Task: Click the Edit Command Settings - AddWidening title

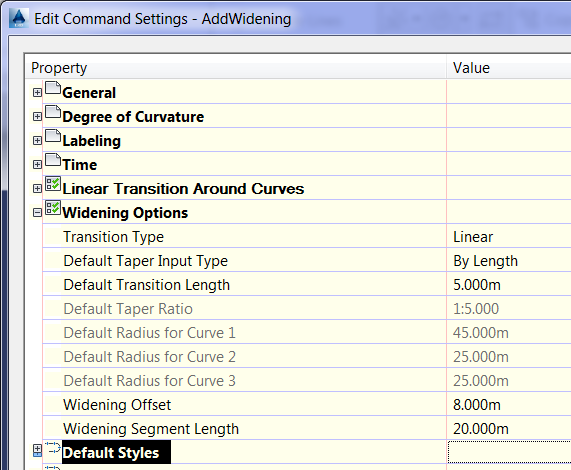Action: click(x=162, y=19)
